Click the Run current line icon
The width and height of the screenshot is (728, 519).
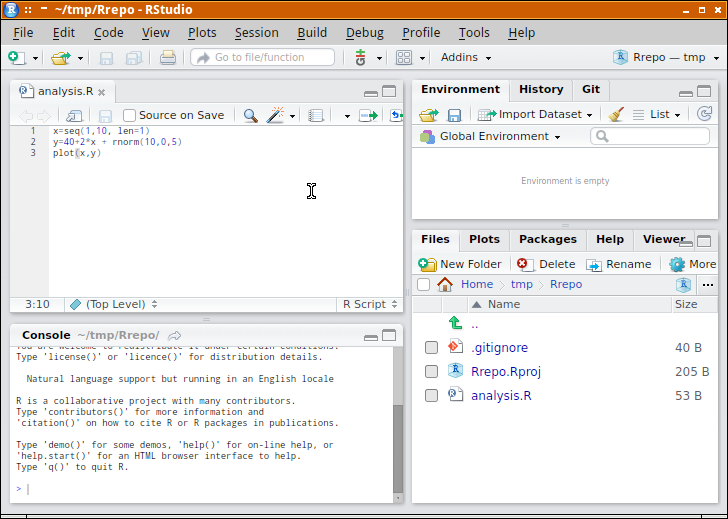click(368, 116)
